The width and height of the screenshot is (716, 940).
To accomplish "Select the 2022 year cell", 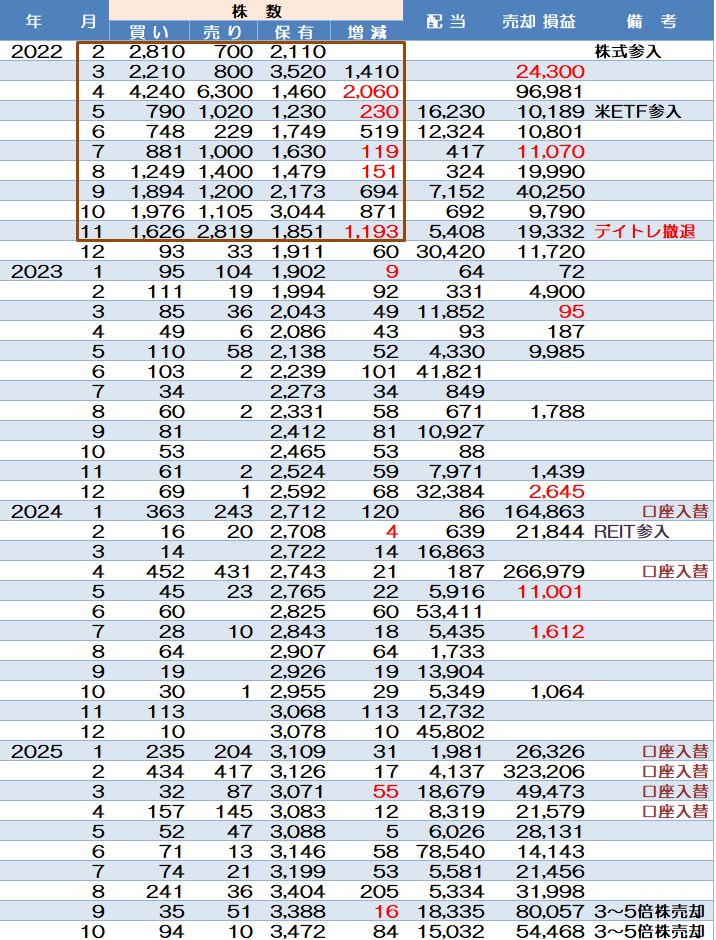I will (37, 52).
